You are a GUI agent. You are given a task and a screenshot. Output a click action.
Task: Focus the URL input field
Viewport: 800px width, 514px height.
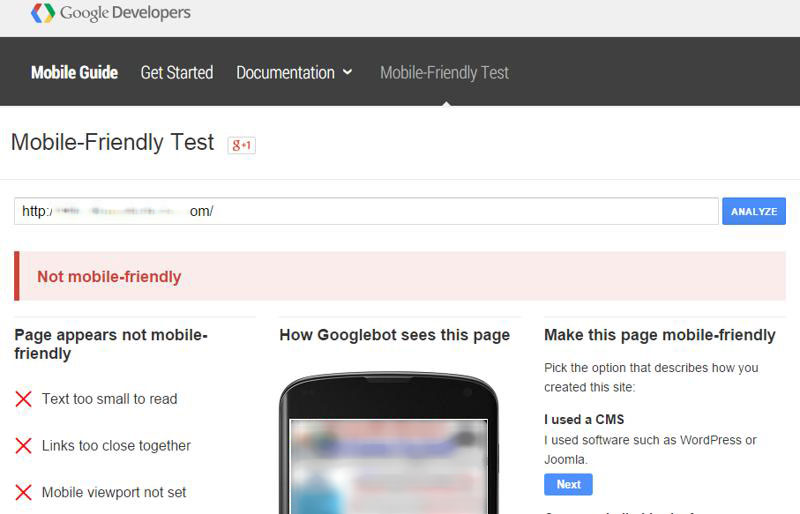click(x=366, y=211)
